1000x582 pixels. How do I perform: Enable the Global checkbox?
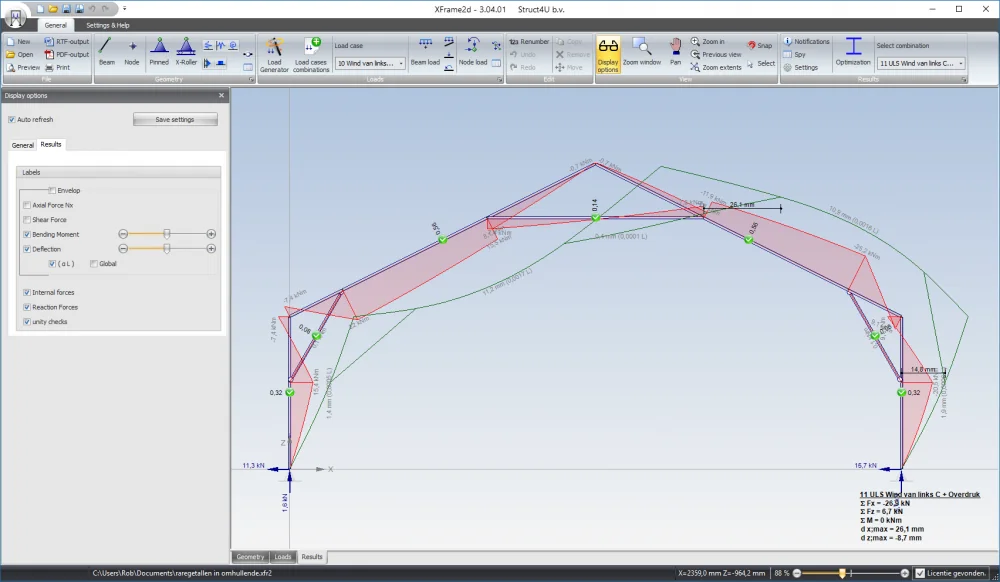coord(94,263)
